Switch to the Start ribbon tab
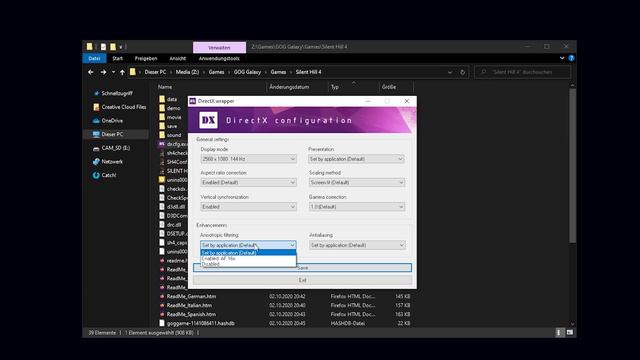This screenshot has width=640, height=360. (x=118, y=58)
